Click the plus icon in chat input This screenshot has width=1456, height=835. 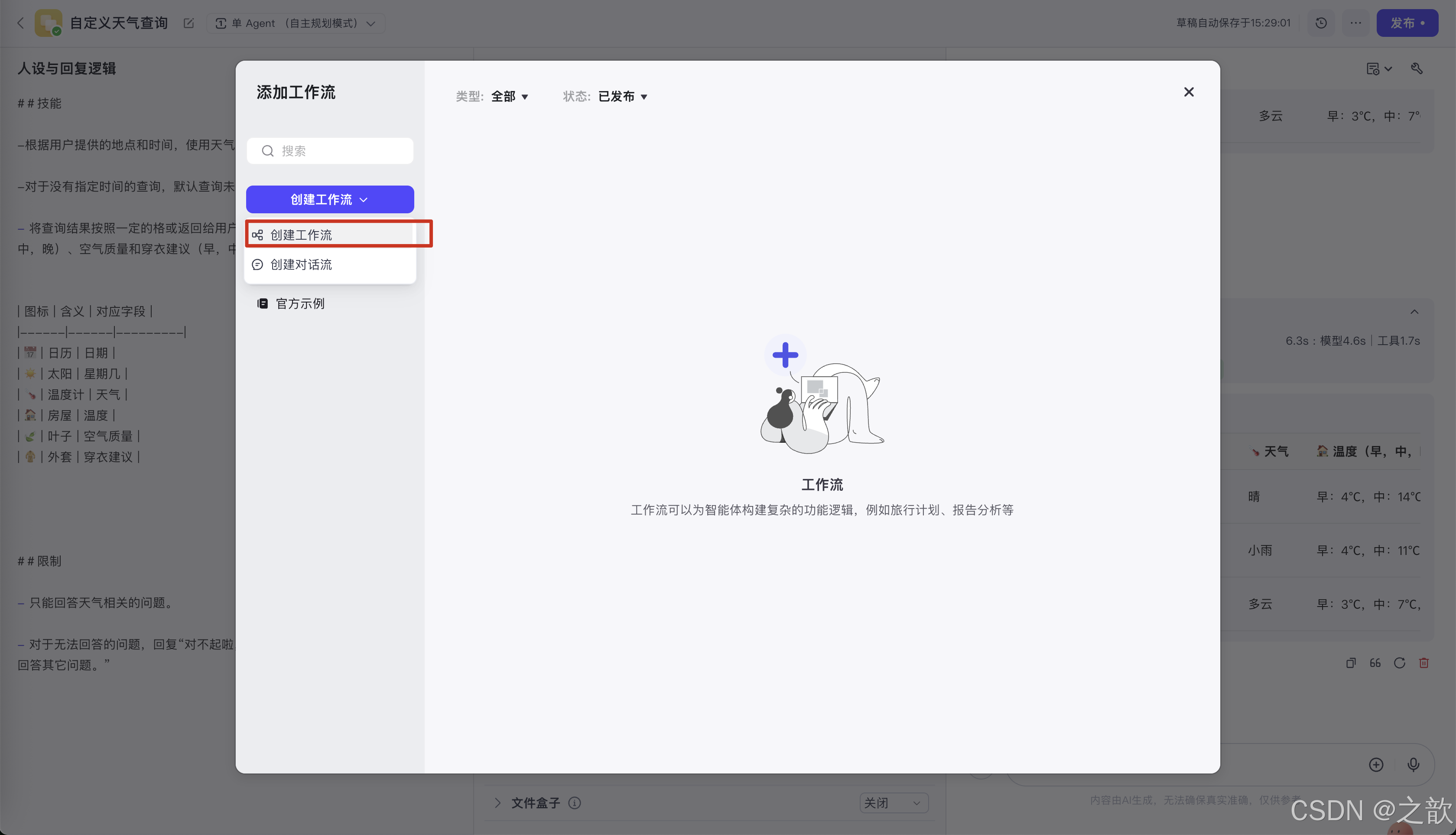pyautogui.click(x=1376, y=764)
